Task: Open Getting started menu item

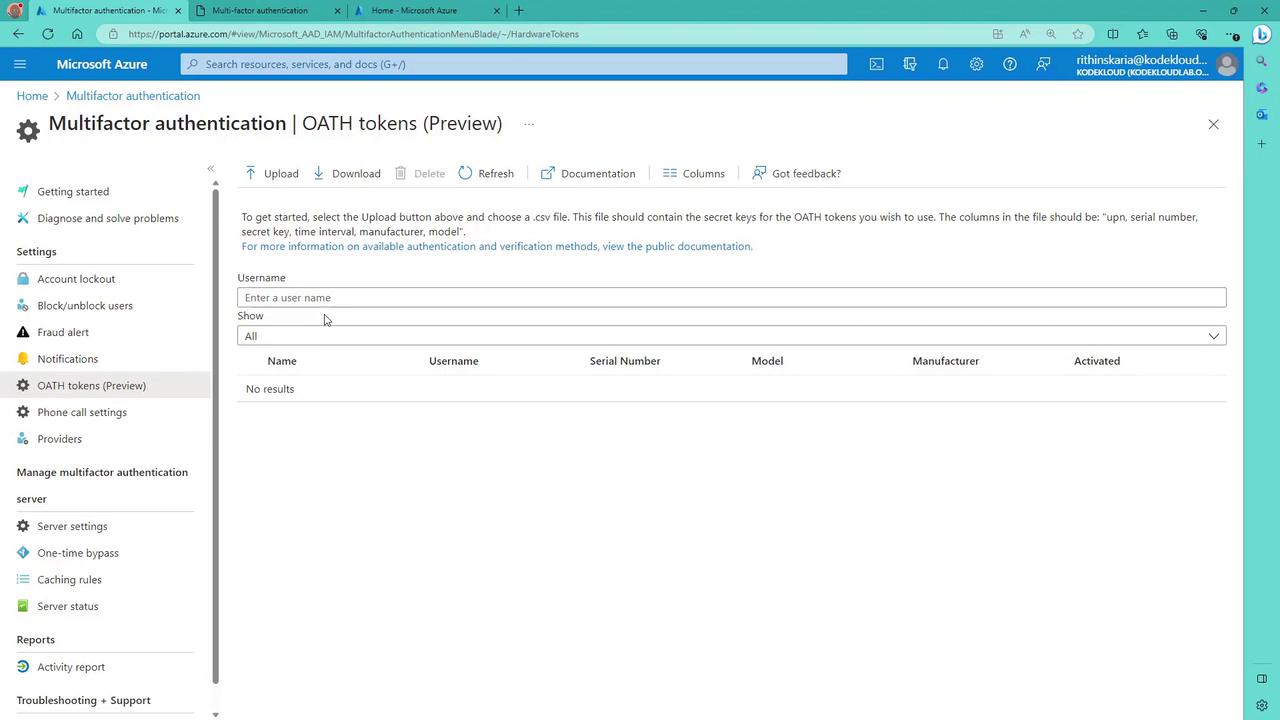Action: (73, 192)
